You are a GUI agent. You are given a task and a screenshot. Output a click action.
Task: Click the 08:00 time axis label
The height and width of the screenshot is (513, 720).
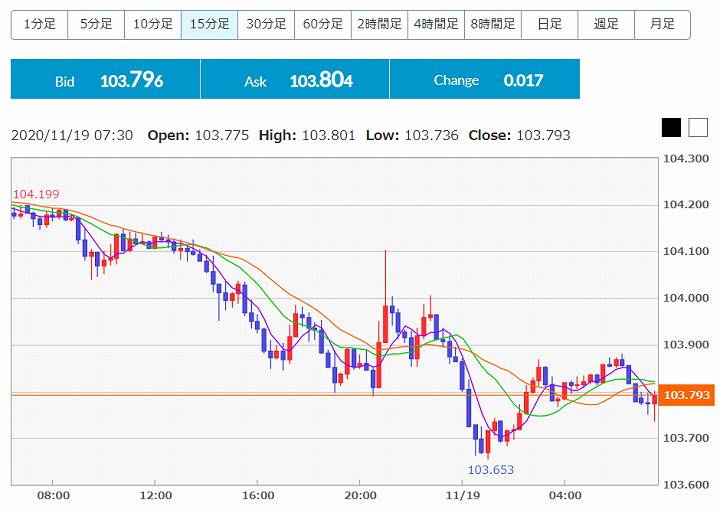53,496
